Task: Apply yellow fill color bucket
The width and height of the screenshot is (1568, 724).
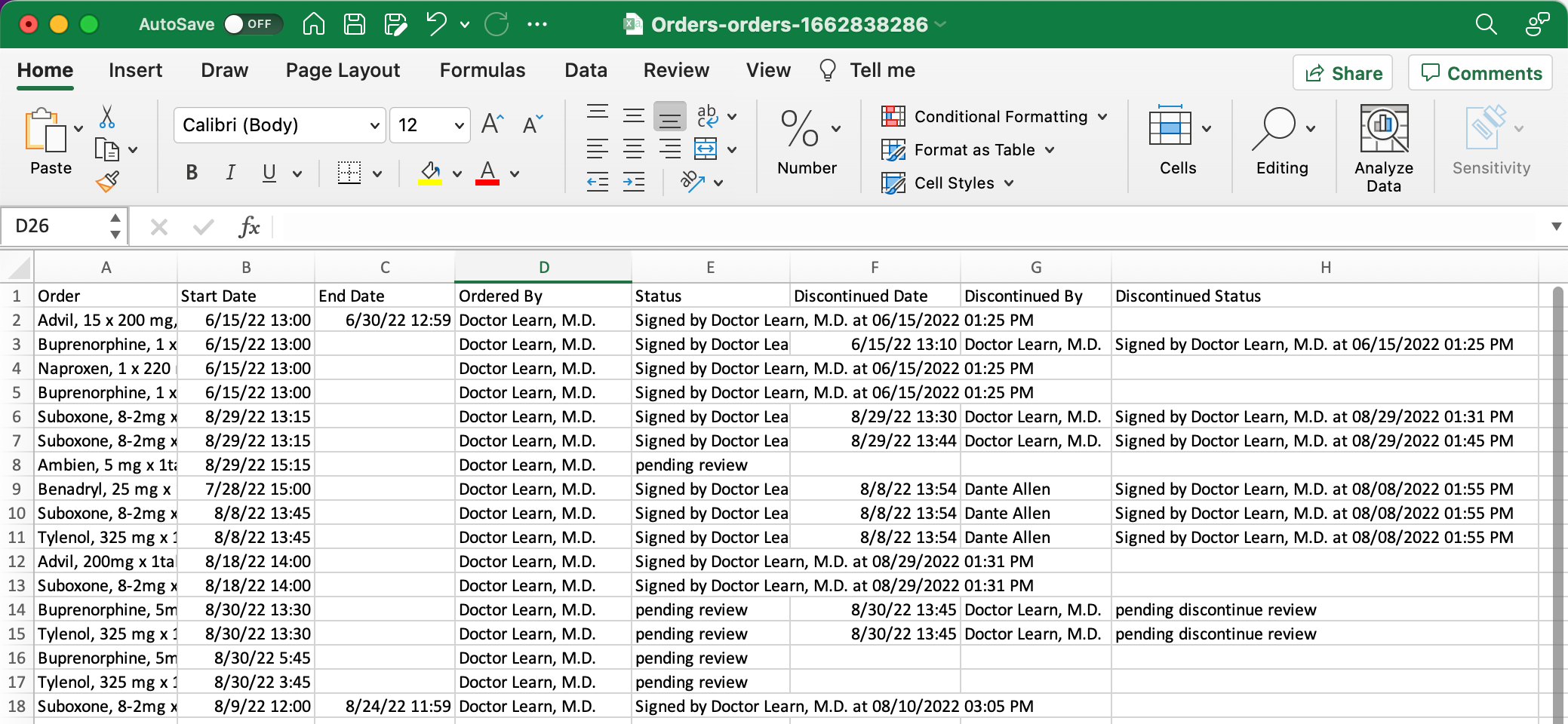Action: coord(430,173)
